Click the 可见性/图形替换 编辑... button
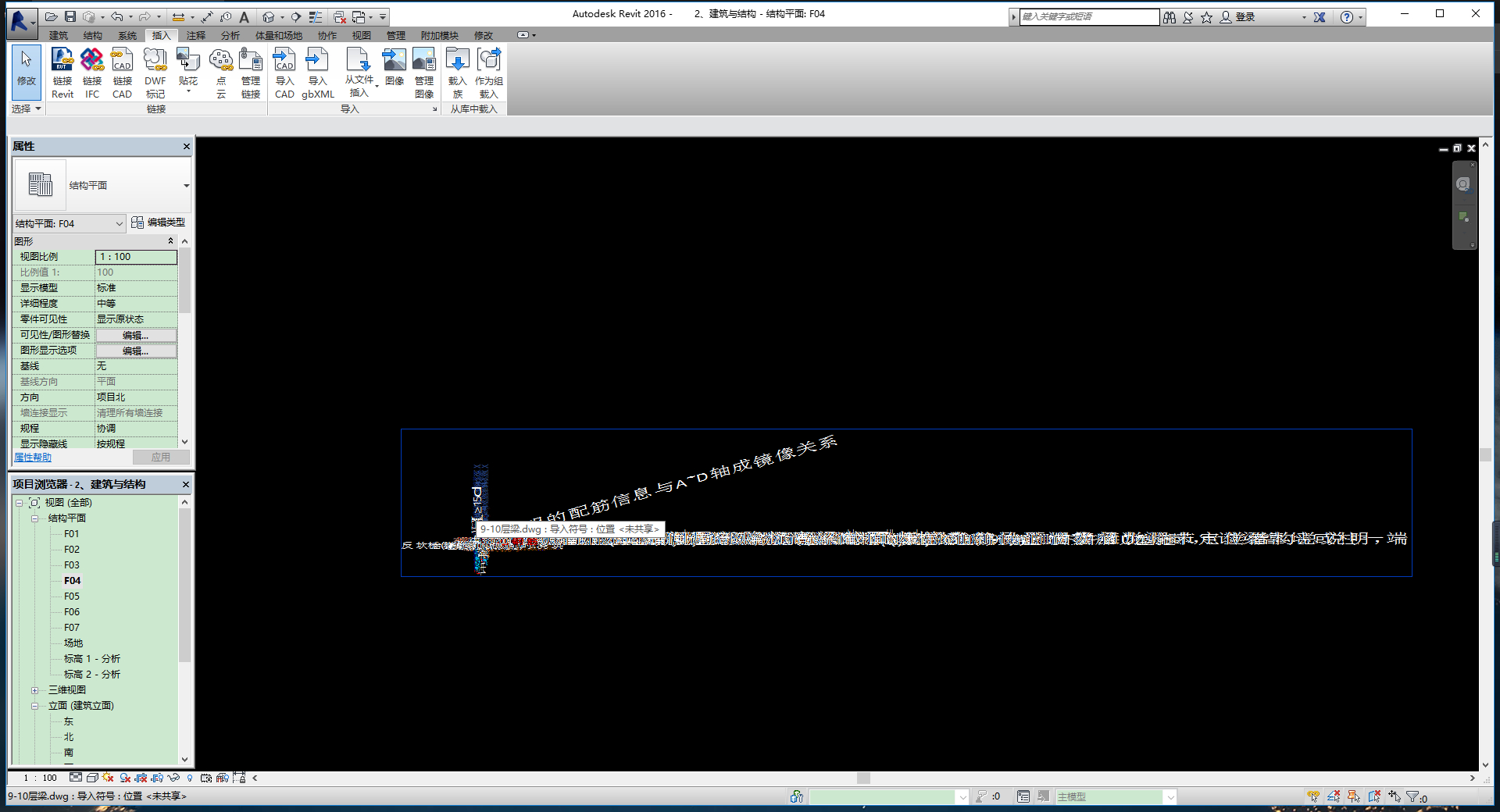 pyautogui.click(x=136, y=335)
